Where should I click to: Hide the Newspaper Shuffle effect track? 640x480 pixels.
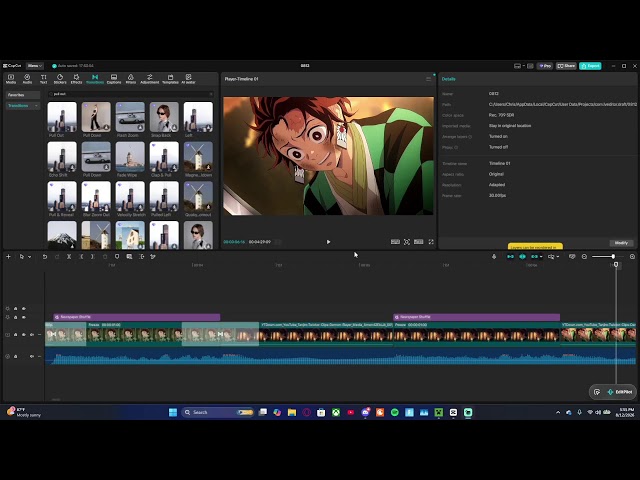click(x=24, y=317)
